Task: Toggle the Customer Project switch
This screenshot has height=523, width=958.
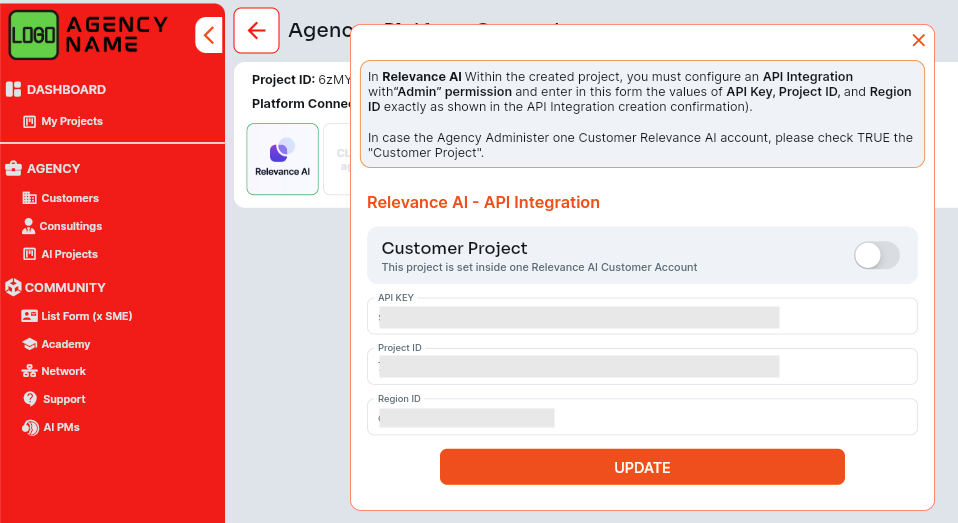Action: (877, 255)
